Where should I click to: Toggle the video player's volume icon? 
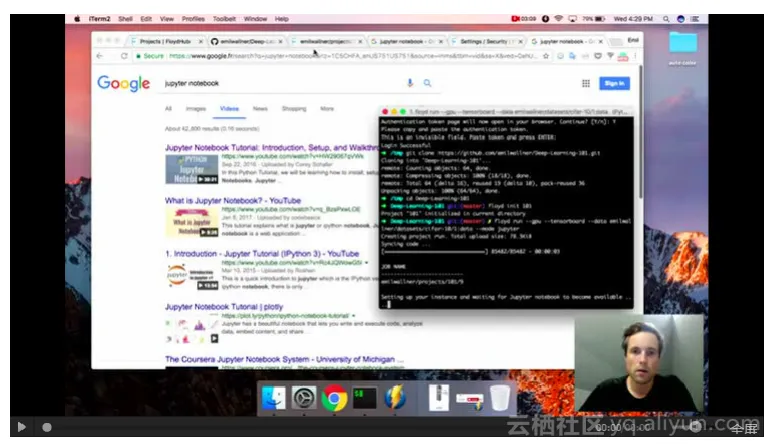[x=696, y=427]
